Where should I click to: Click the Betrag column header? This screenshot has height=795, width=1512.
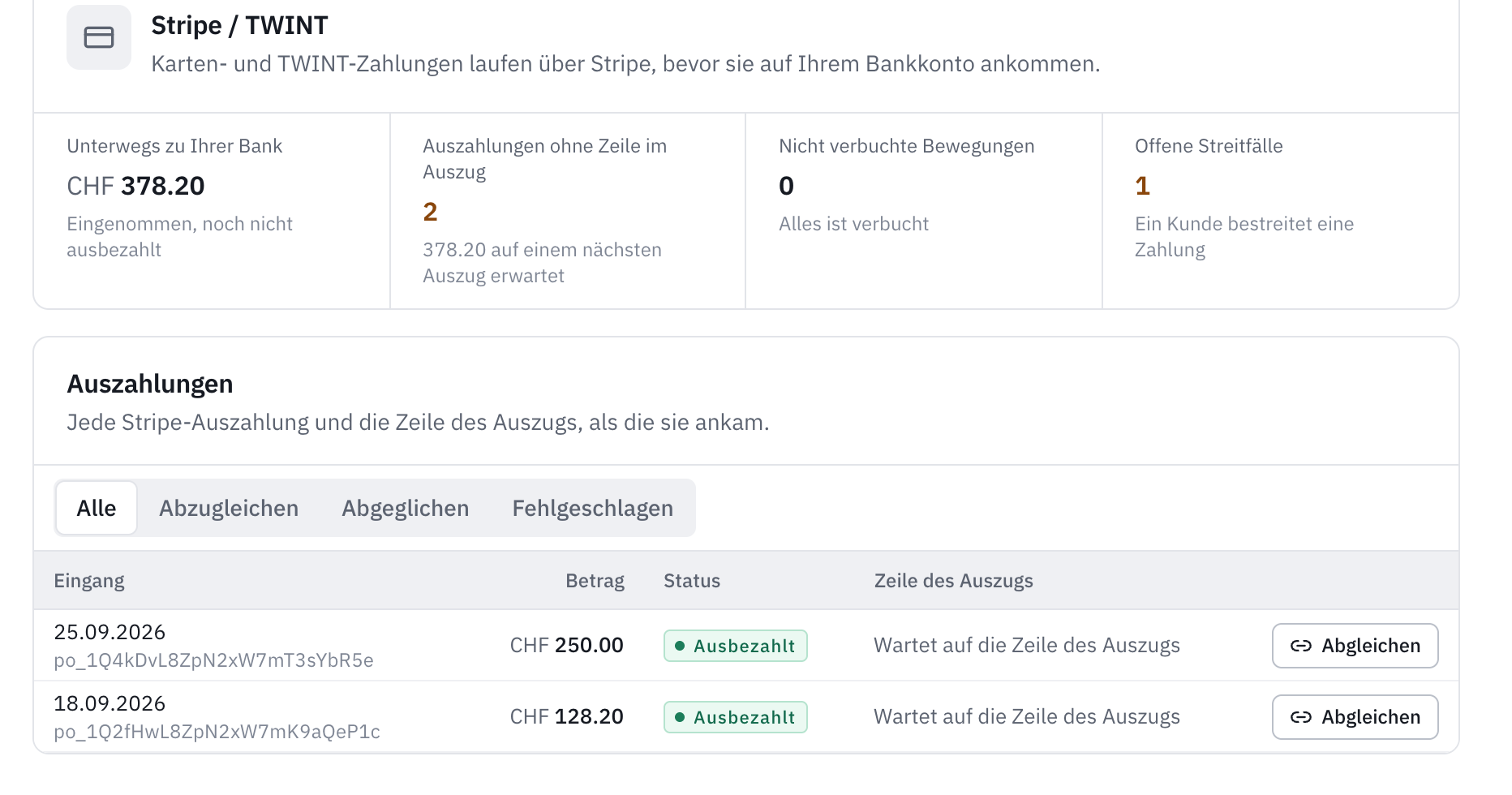(x=595, y=581)
